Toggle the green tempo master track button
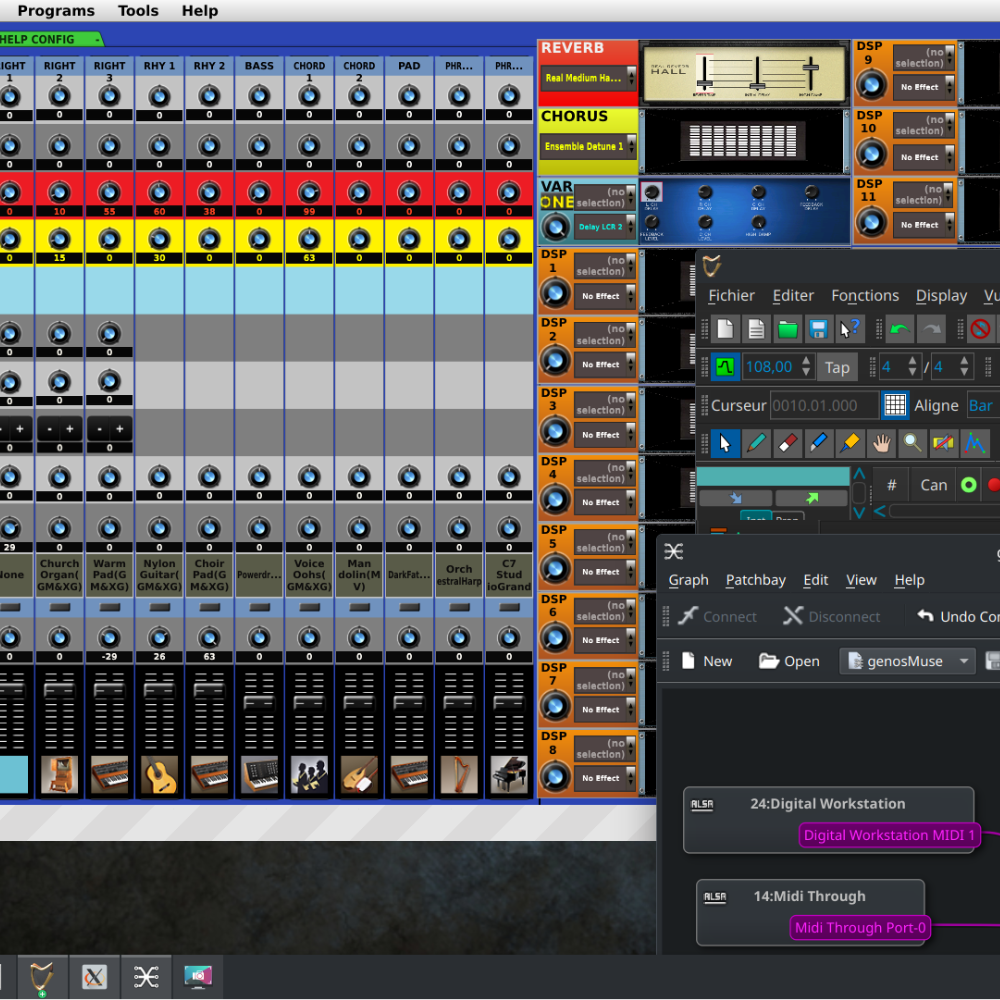 (x=724, y=367)
